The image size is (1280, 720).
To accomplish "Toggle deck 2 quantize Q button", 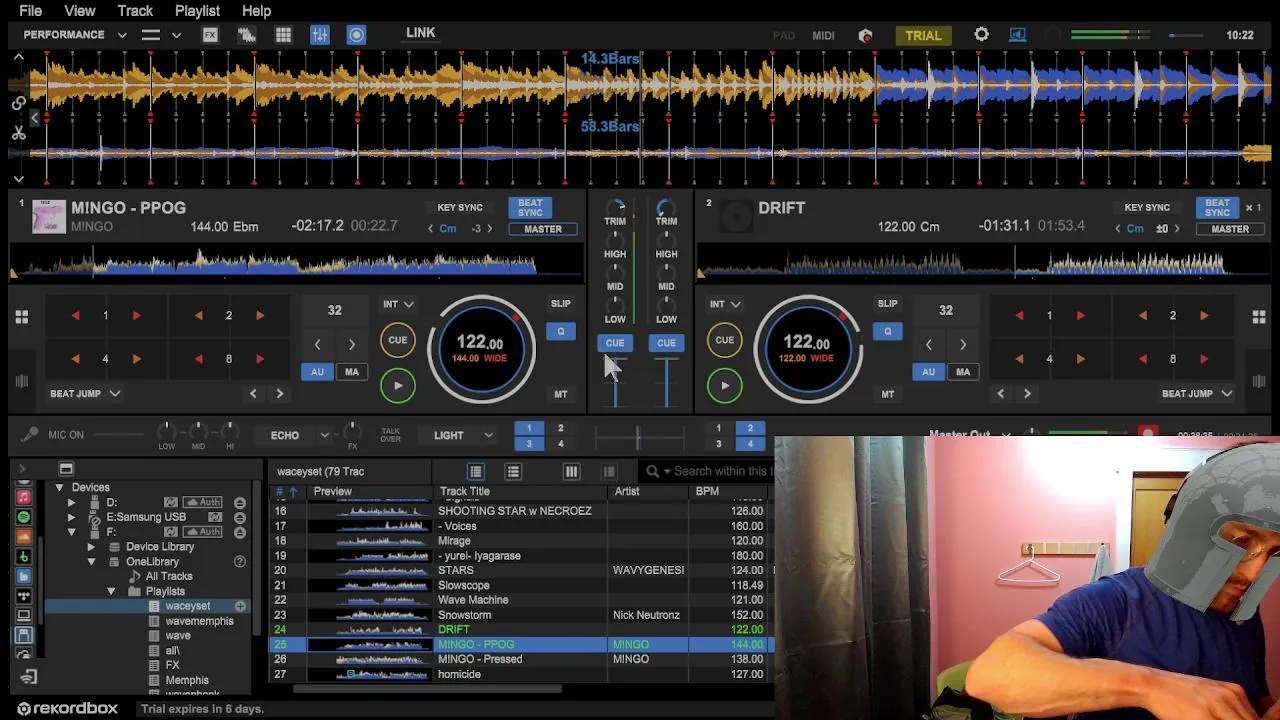I will point(887,331).
